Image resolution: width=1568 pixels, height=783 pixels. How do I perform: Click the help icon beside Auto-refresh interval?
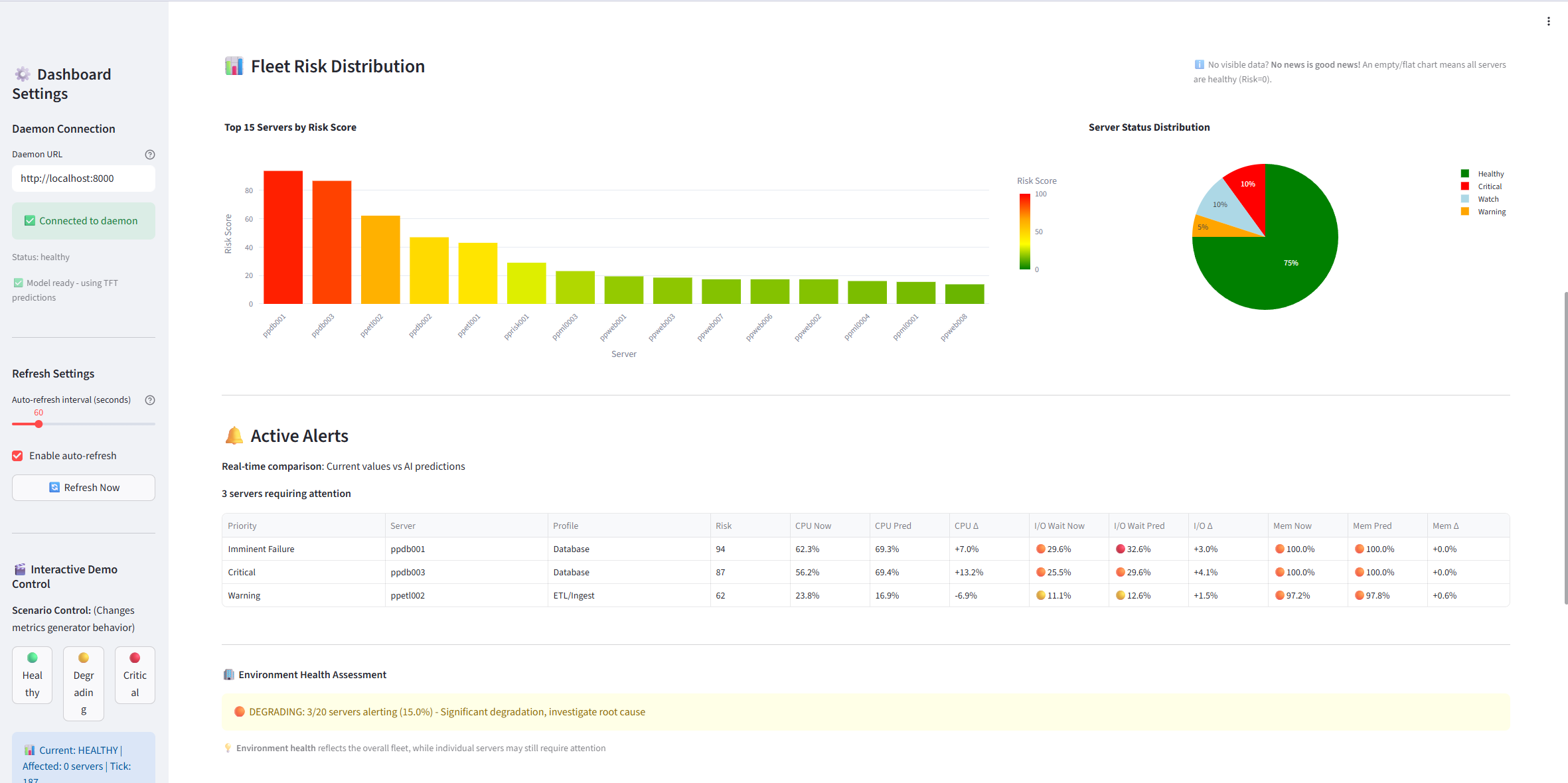pyautogui.click(x=150, y=399)
